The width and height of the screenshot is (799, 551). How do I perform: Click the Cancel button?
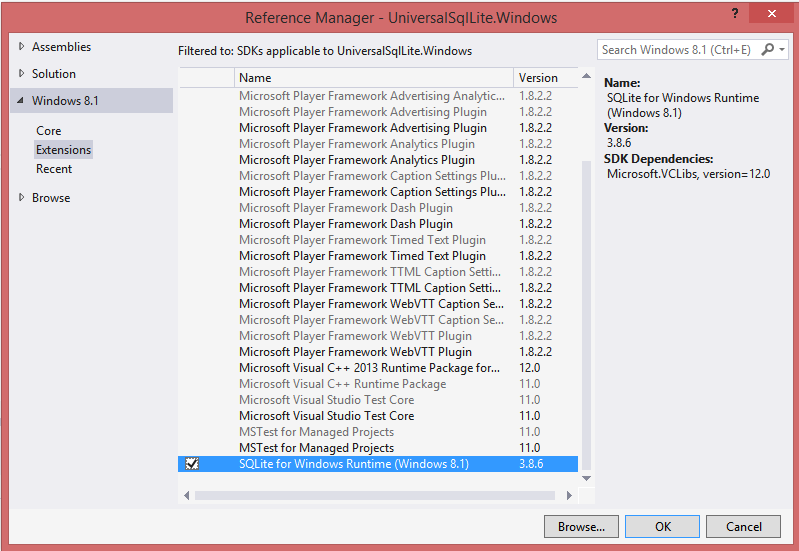743,527
